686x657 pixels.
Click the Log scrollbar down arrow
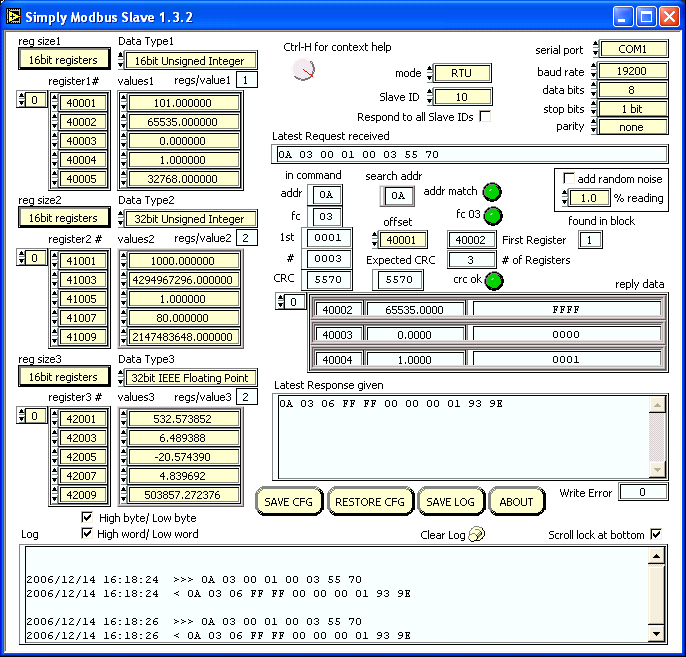657,633
